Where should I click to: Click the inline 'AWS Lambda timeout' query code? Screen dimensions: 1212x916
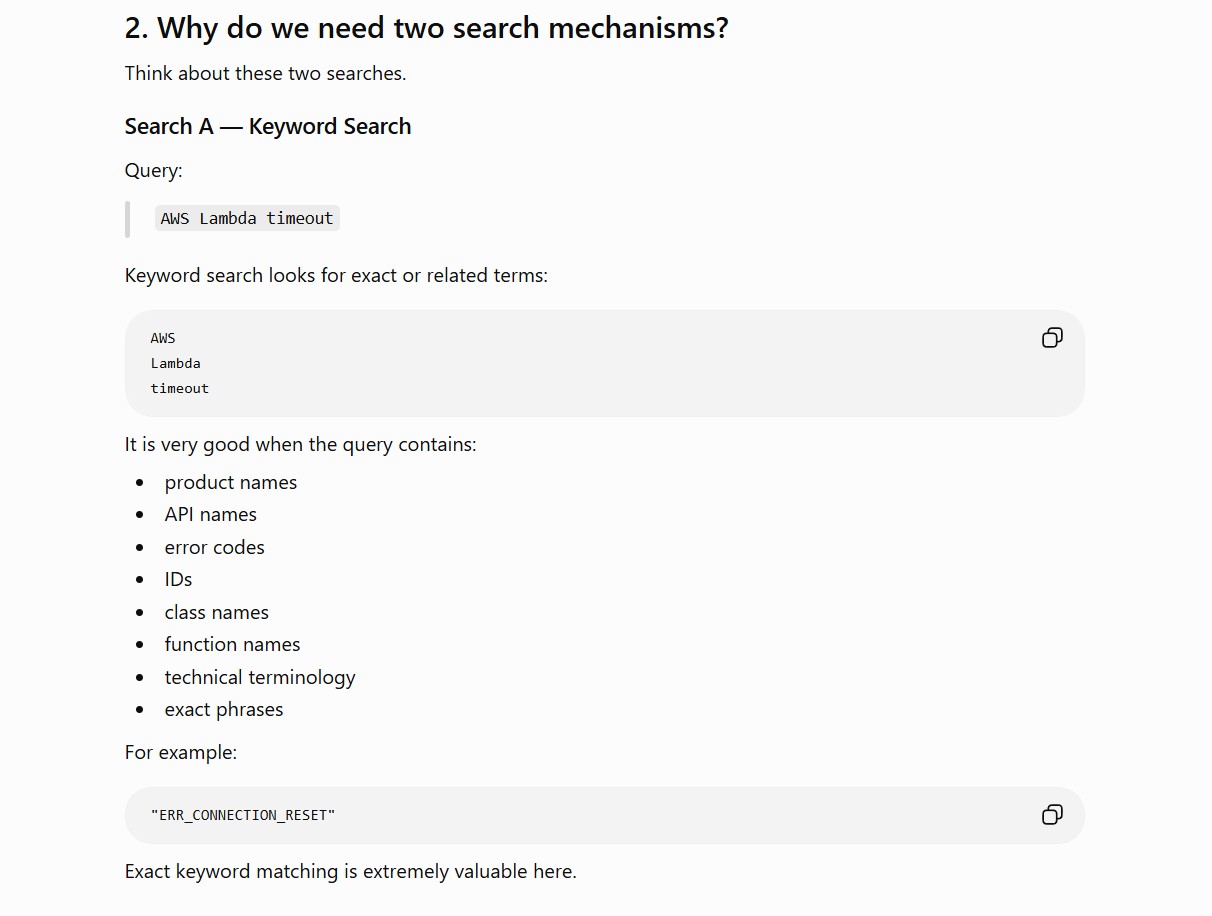(x=247, y=218)
